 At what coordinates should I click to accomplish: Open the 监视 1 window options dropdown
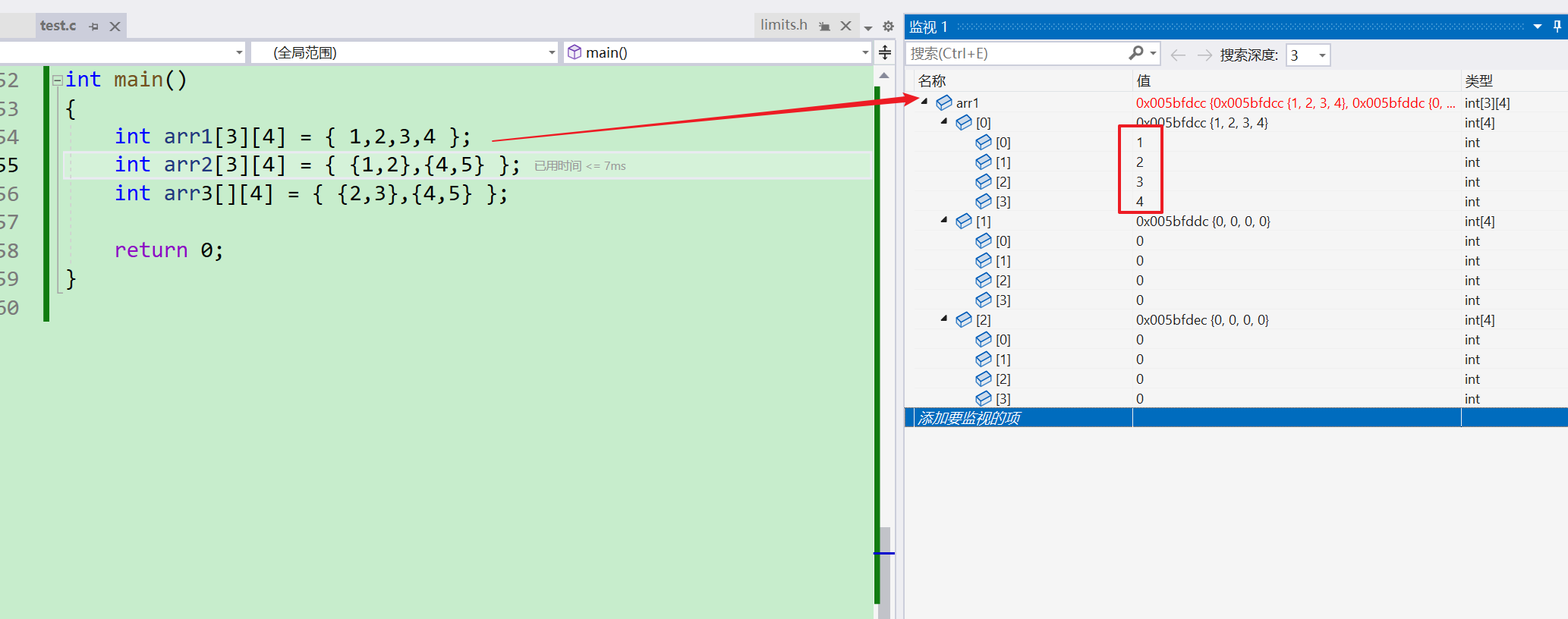click(x=1538, y=27)
